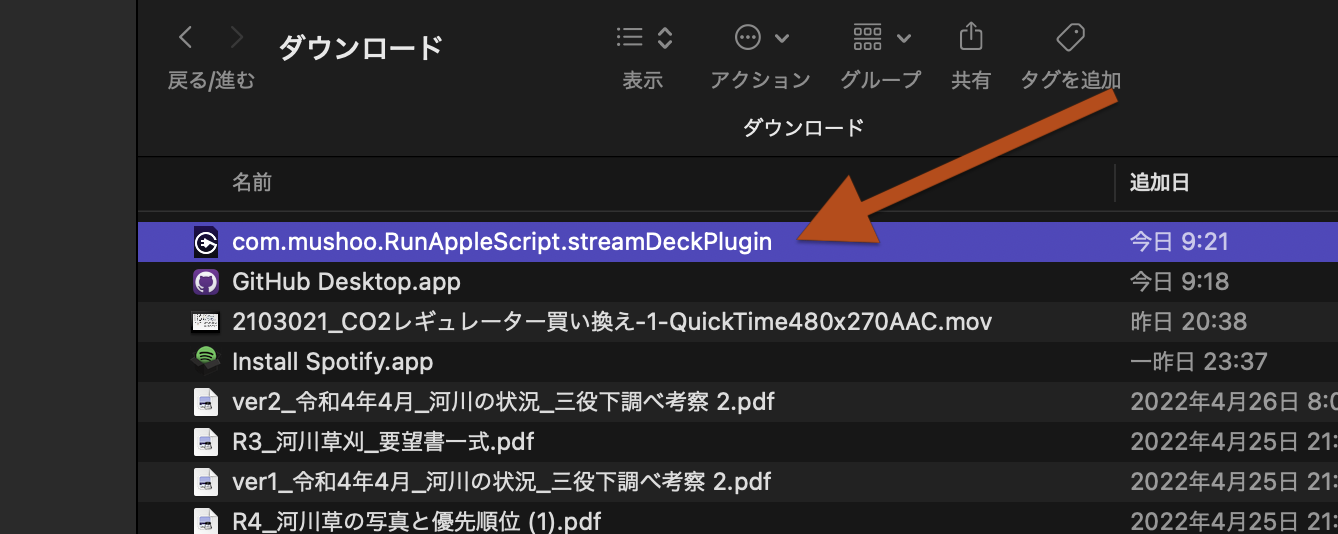Sort by the Date Added column header
The image size is (1338, 534).
pyautogui.click(x=1159, y=182)
